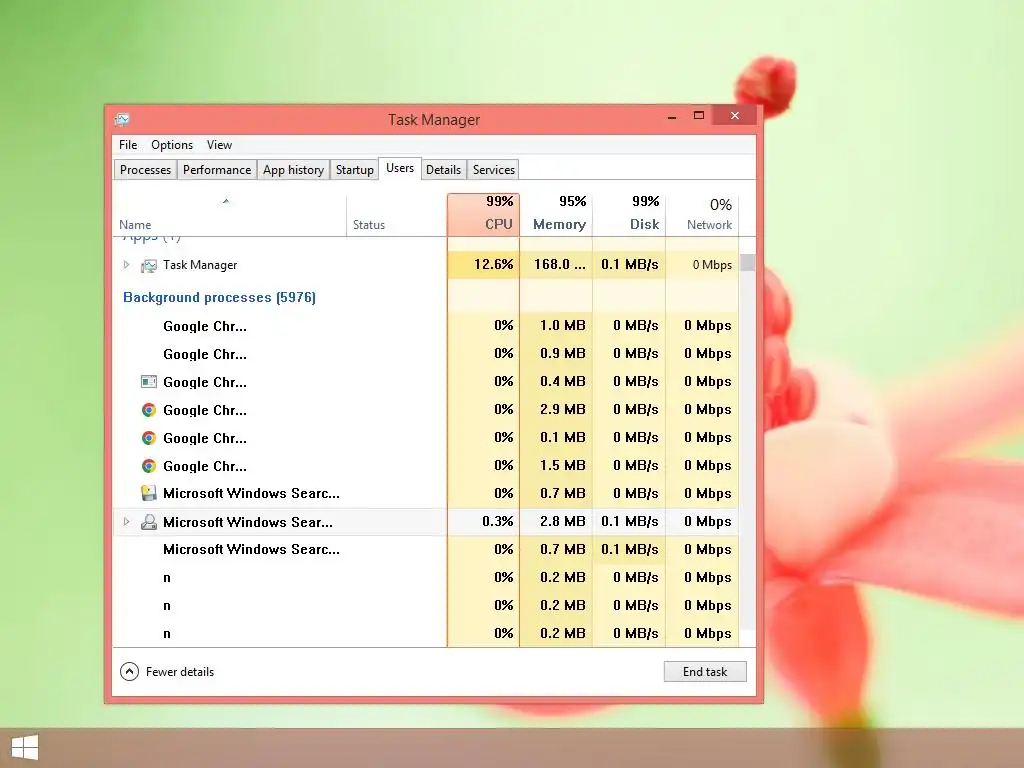
Task: Open the File menu
Action: (128, 145)
